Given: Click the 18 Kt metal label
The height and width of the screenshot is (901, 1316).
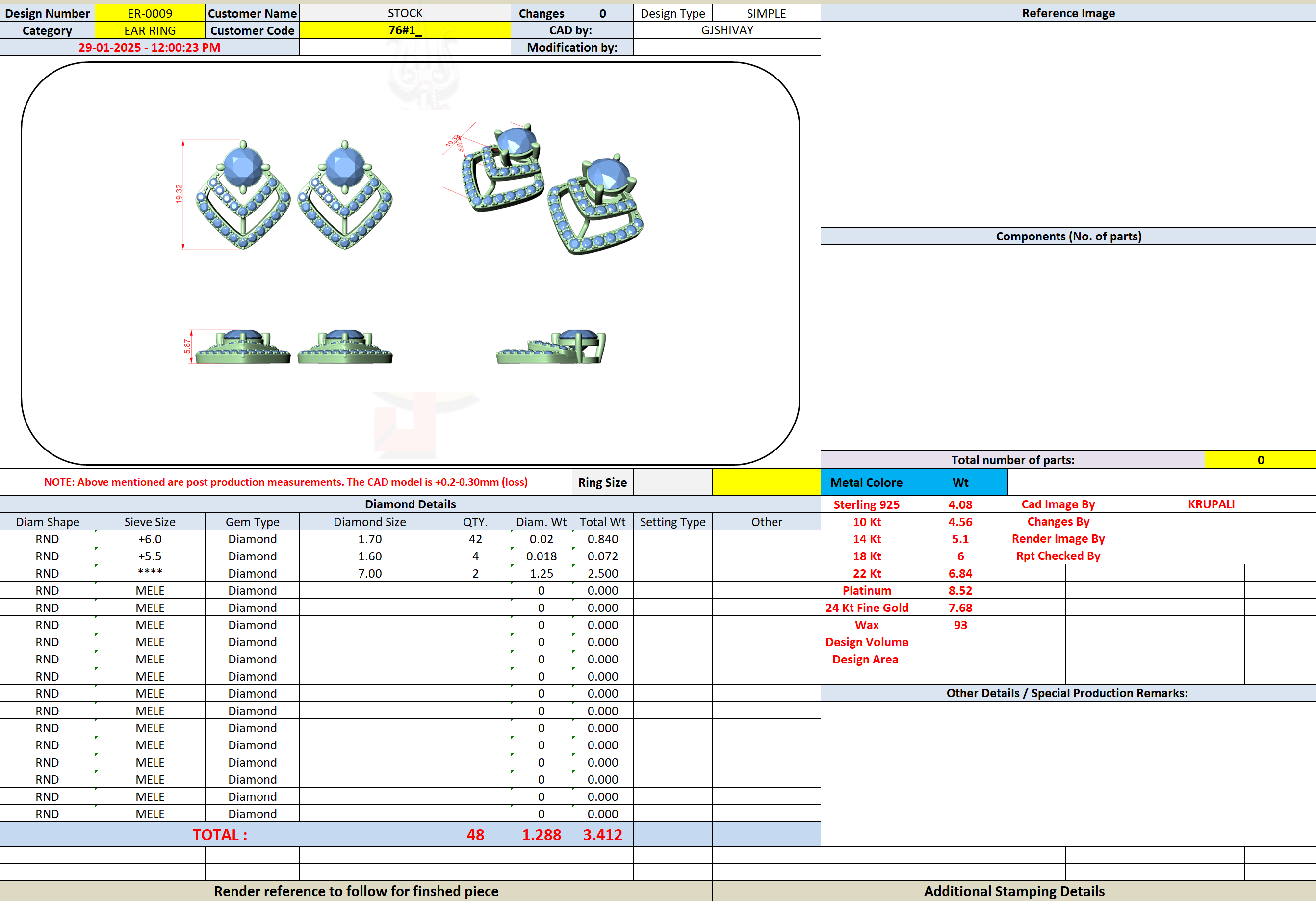Looking at the screenshot, I should tap(866, 556).
